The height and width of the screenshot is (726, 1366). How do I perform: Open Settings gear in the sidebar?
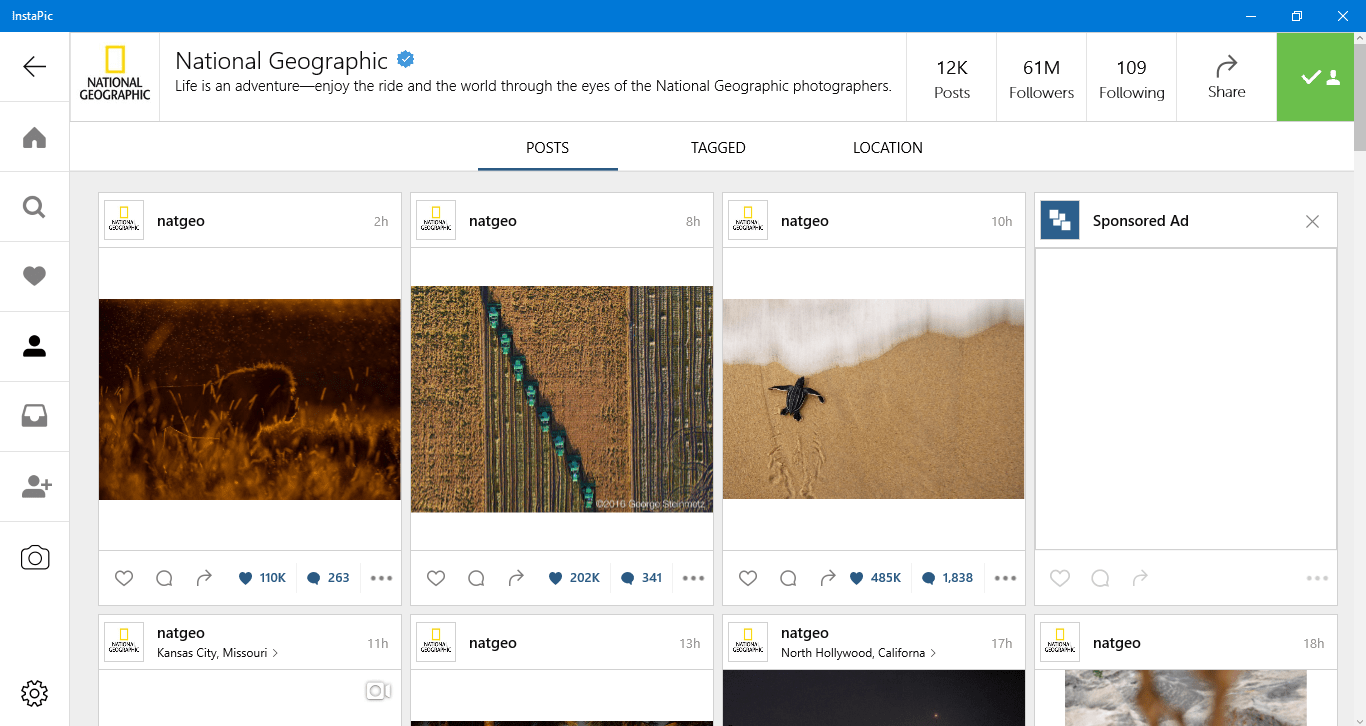point(34,692)
